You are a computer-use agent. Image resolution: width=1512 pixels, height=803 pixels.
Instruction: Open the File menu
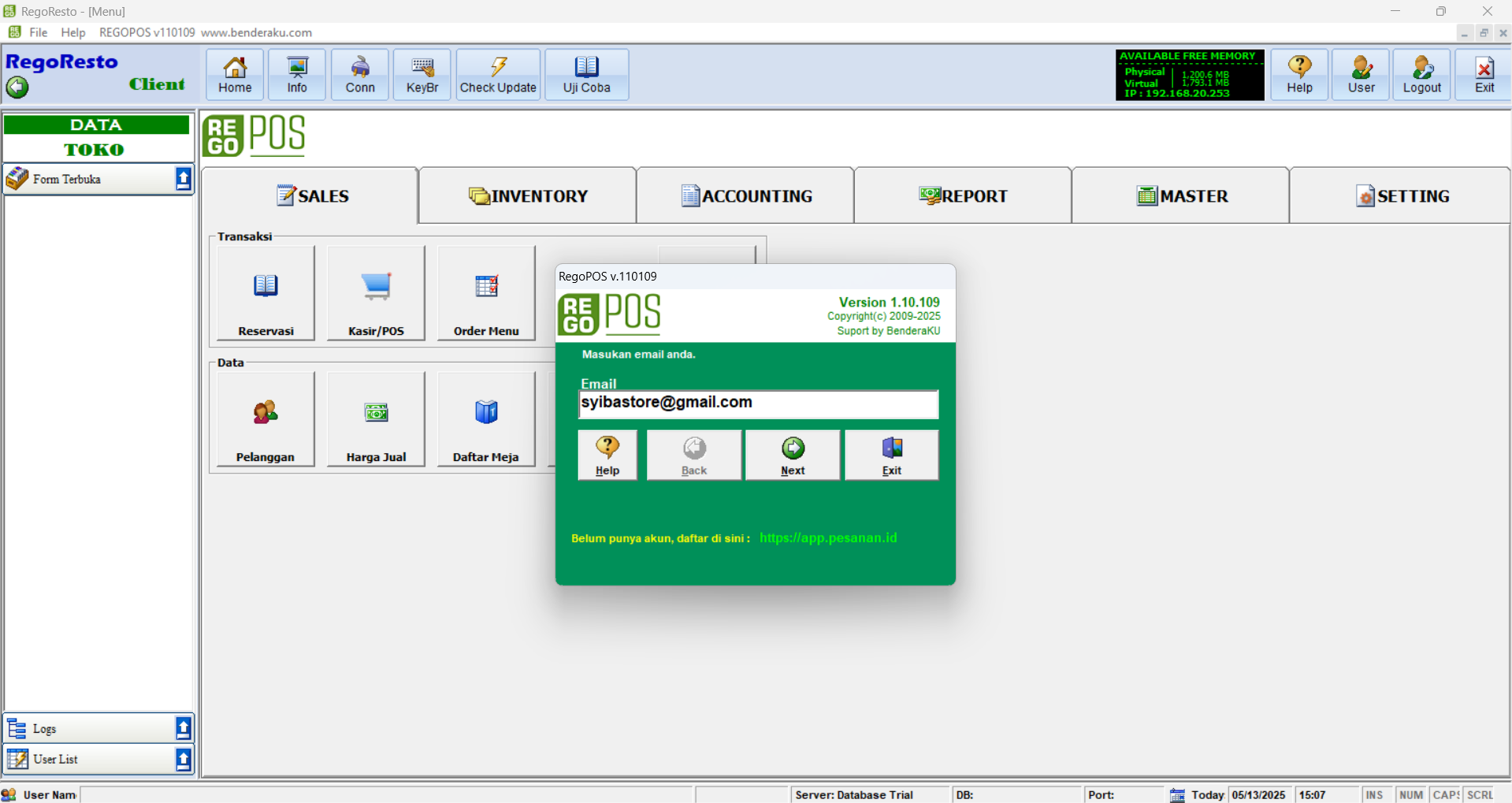pyautogui.click(x=38, y=32)
